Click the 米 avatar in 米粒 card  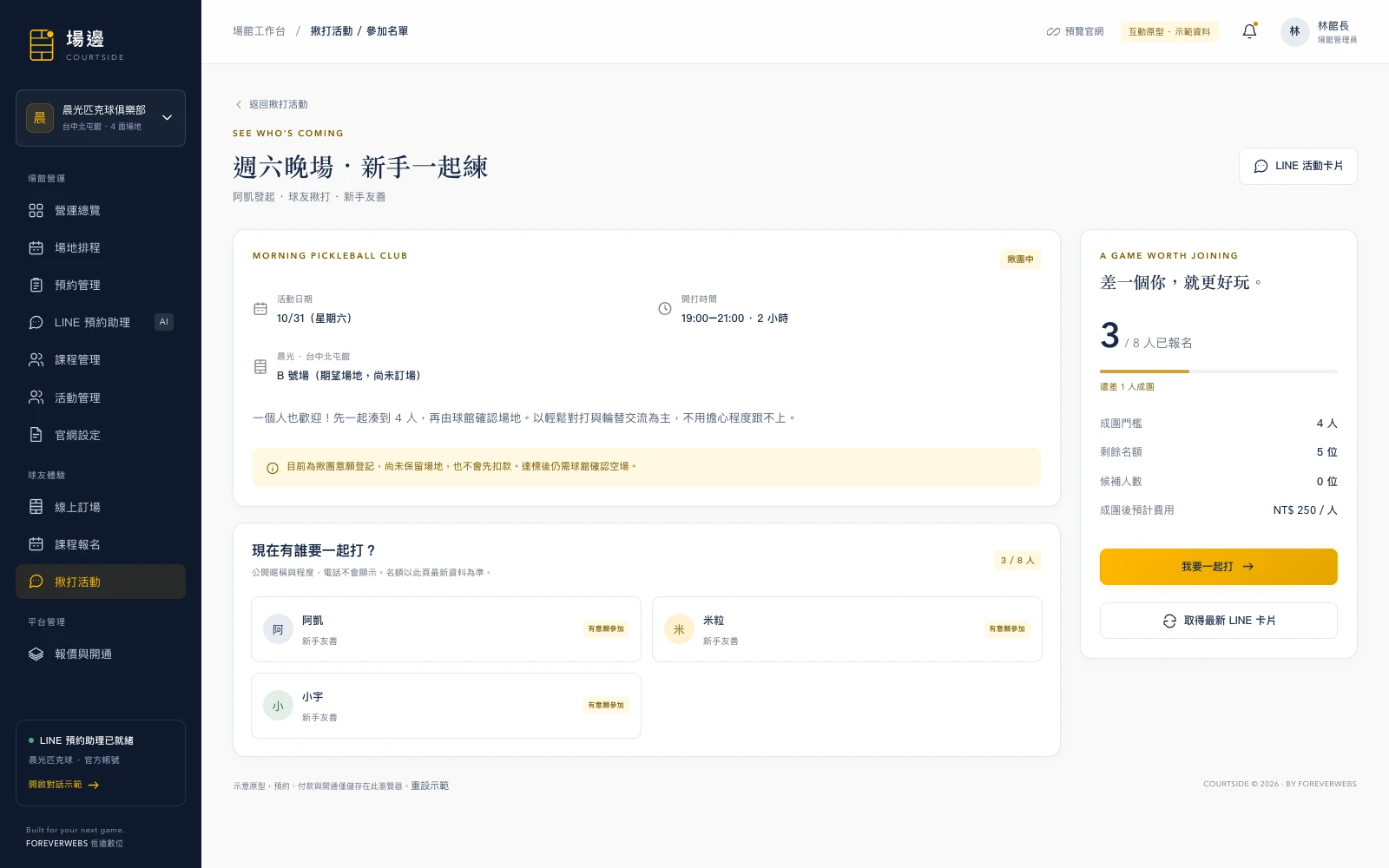679,629
